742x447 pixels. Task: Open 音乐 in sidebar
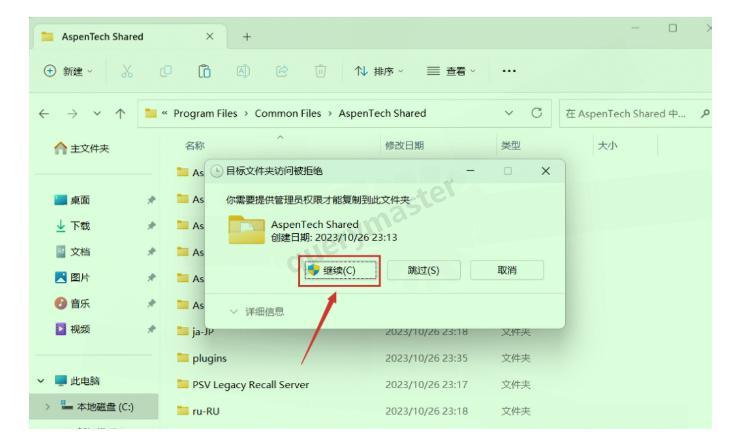[72, 303]
